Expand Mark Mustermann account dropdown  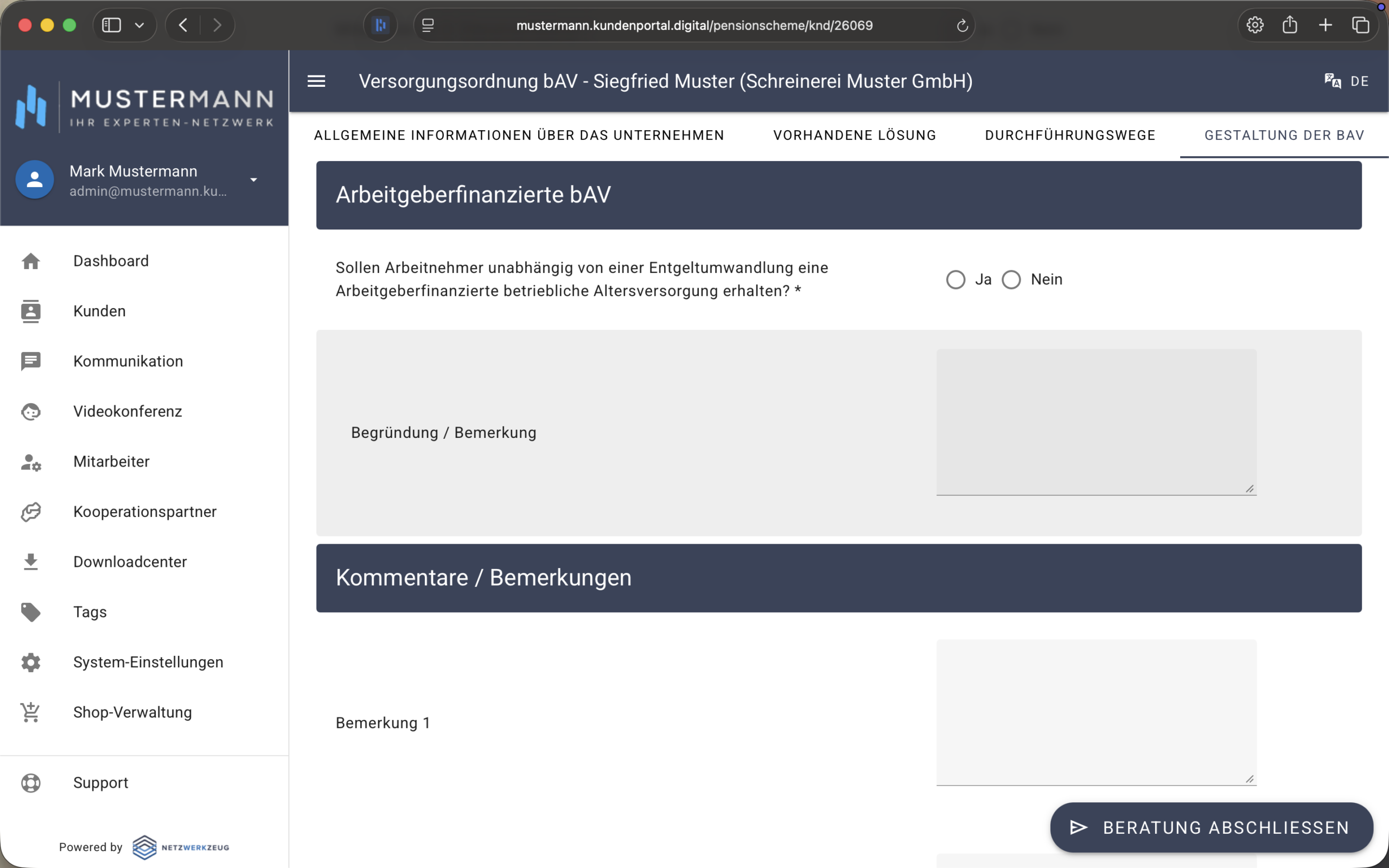[253, 180]
